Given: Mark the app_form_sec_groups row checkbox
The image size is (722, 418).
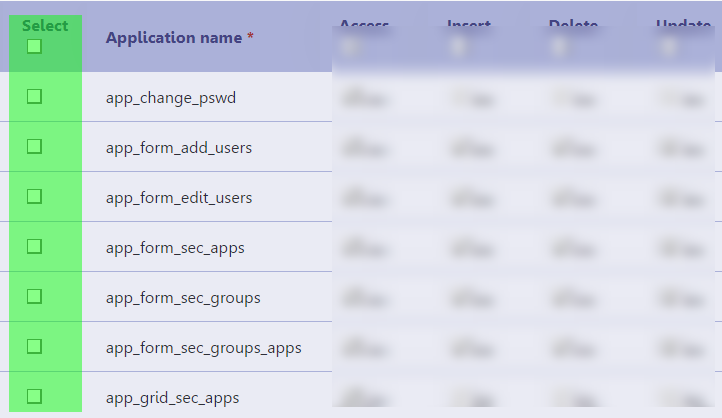Looking at the screenshot, I should 34,296.
